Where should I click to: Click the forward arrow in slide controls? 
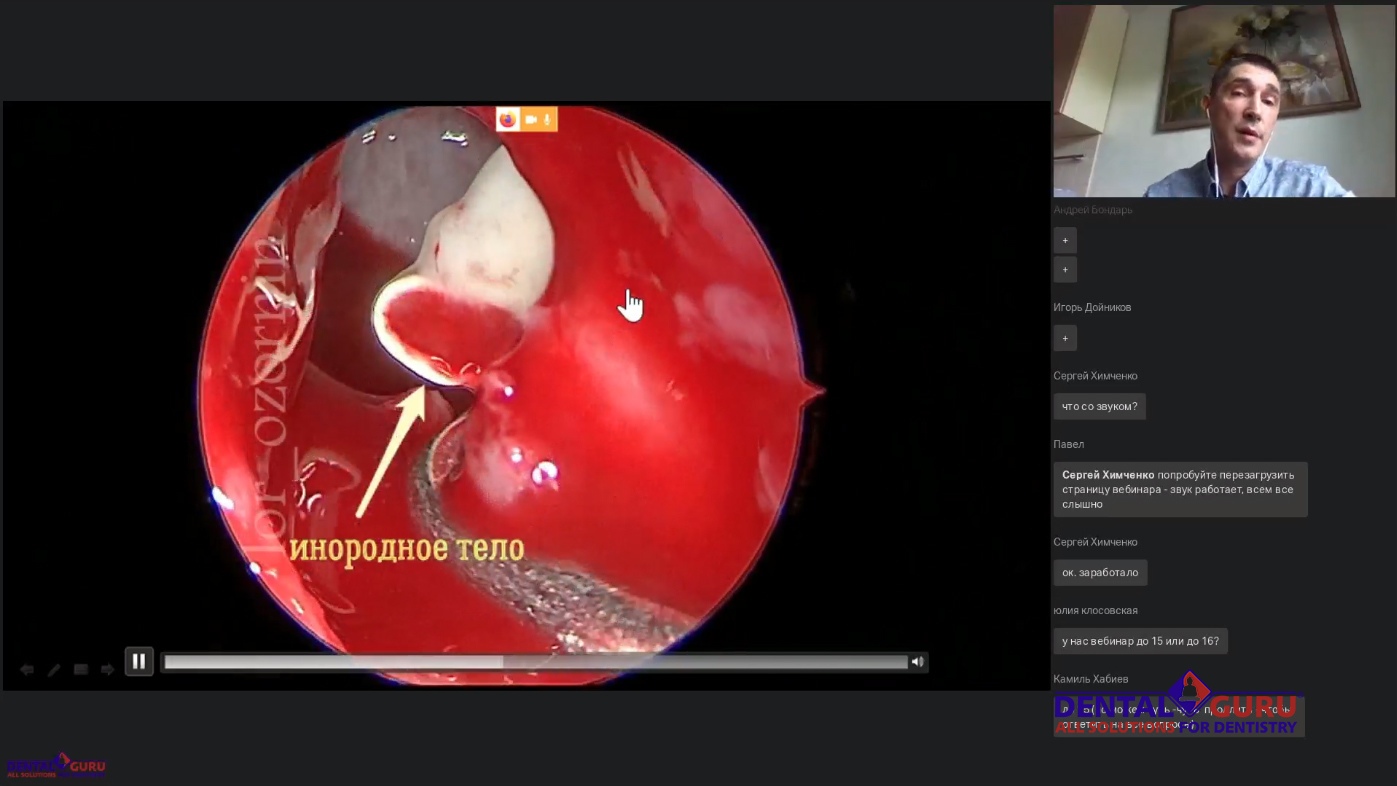coord(108,669)
